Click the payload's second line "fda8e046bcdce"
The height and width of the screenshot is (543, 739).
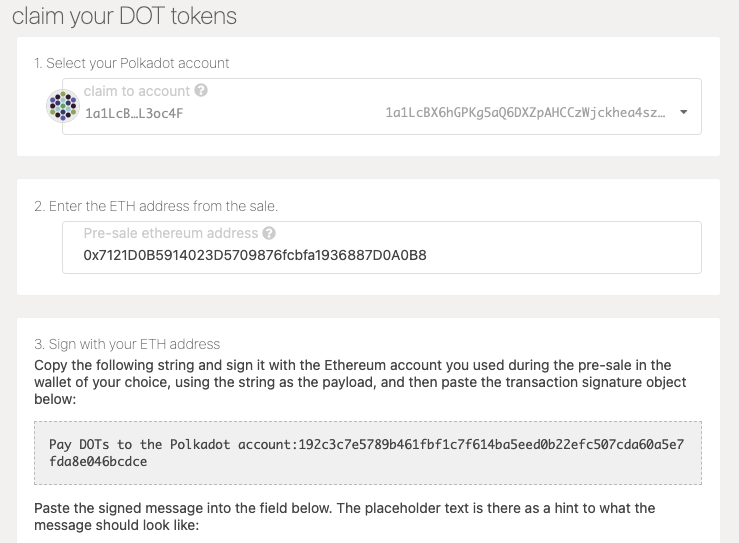tap(98, 461)
